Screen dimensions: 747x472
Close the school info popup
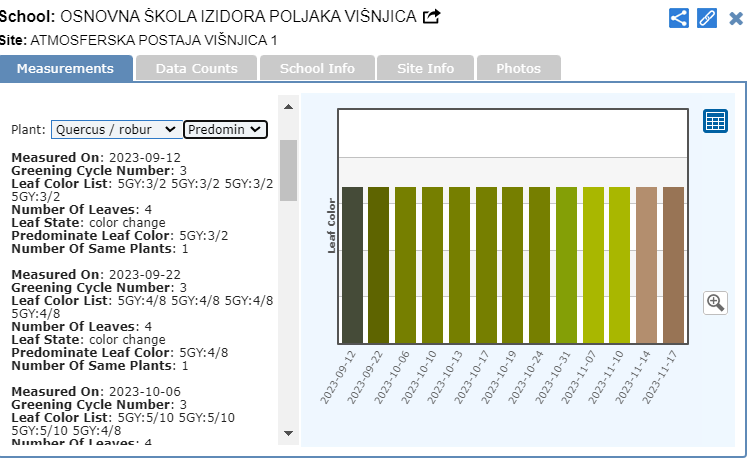click(x=735, y=18)
